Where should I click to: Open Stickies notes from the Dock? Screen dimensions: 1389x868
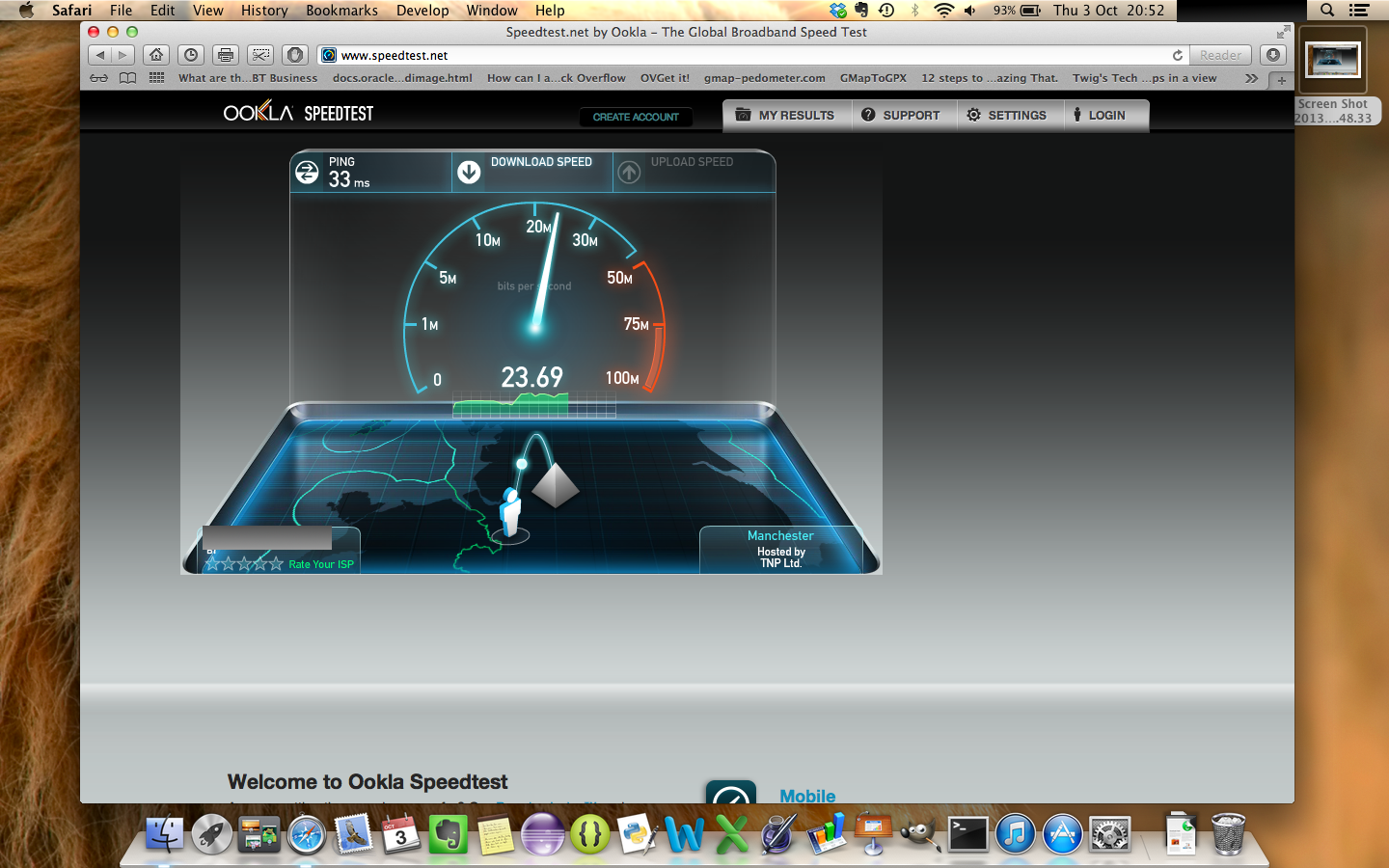[x=496, y=834]
